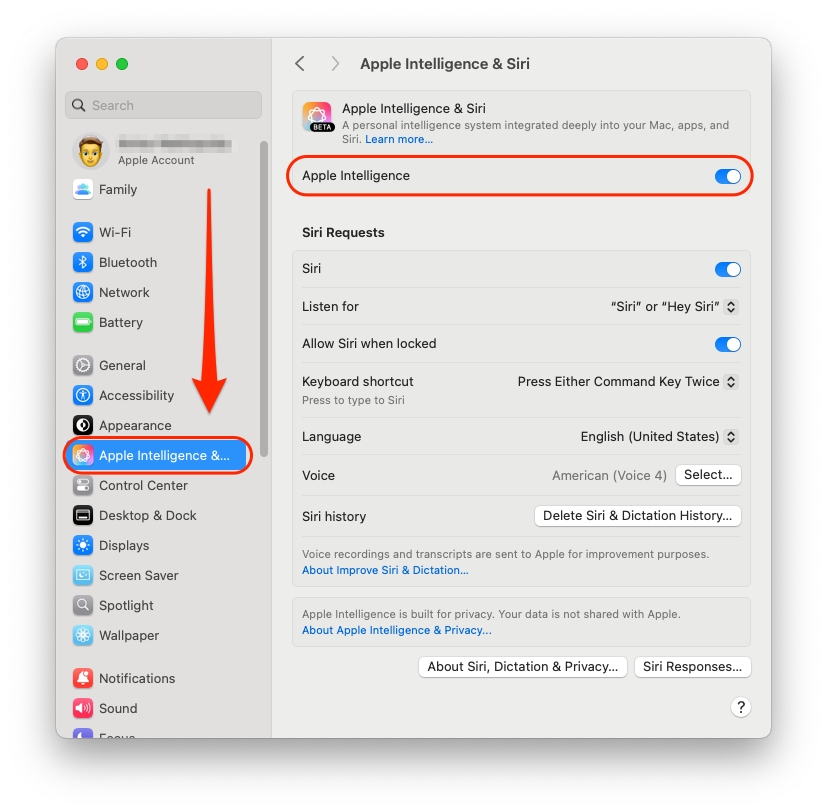827x812 pixels.
Task: Open the Control Center icon
Action: pos(83,486)
